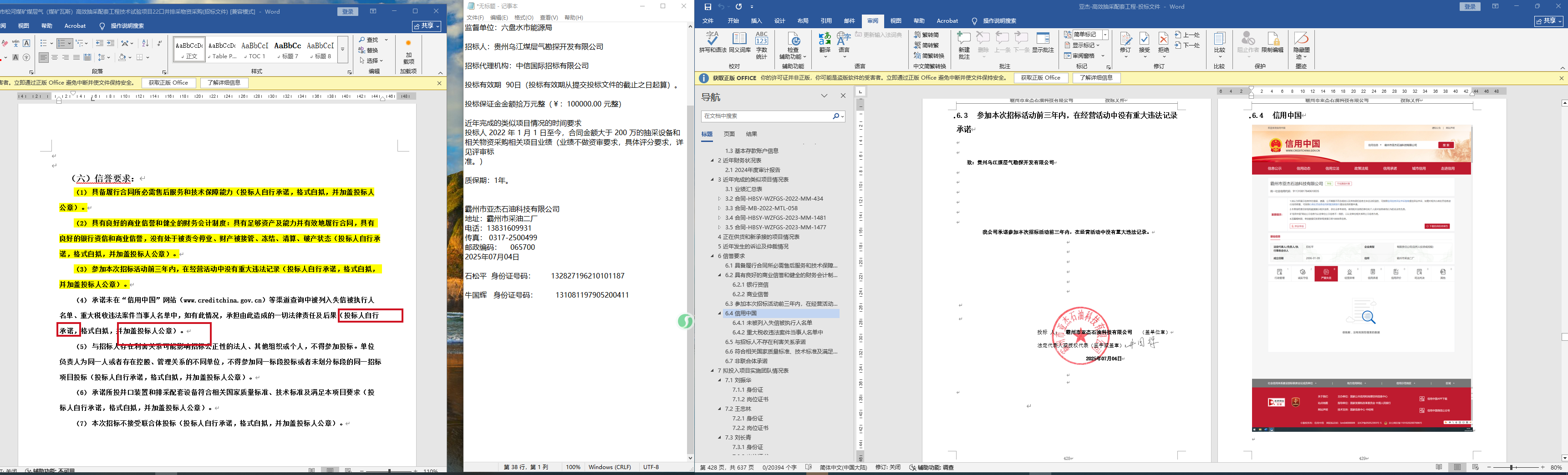Image resolution: width=1568 pixels, height=475 pixels.
Task: Open Show Markup (显示标记) dropdown
Action: [1082, 45]
